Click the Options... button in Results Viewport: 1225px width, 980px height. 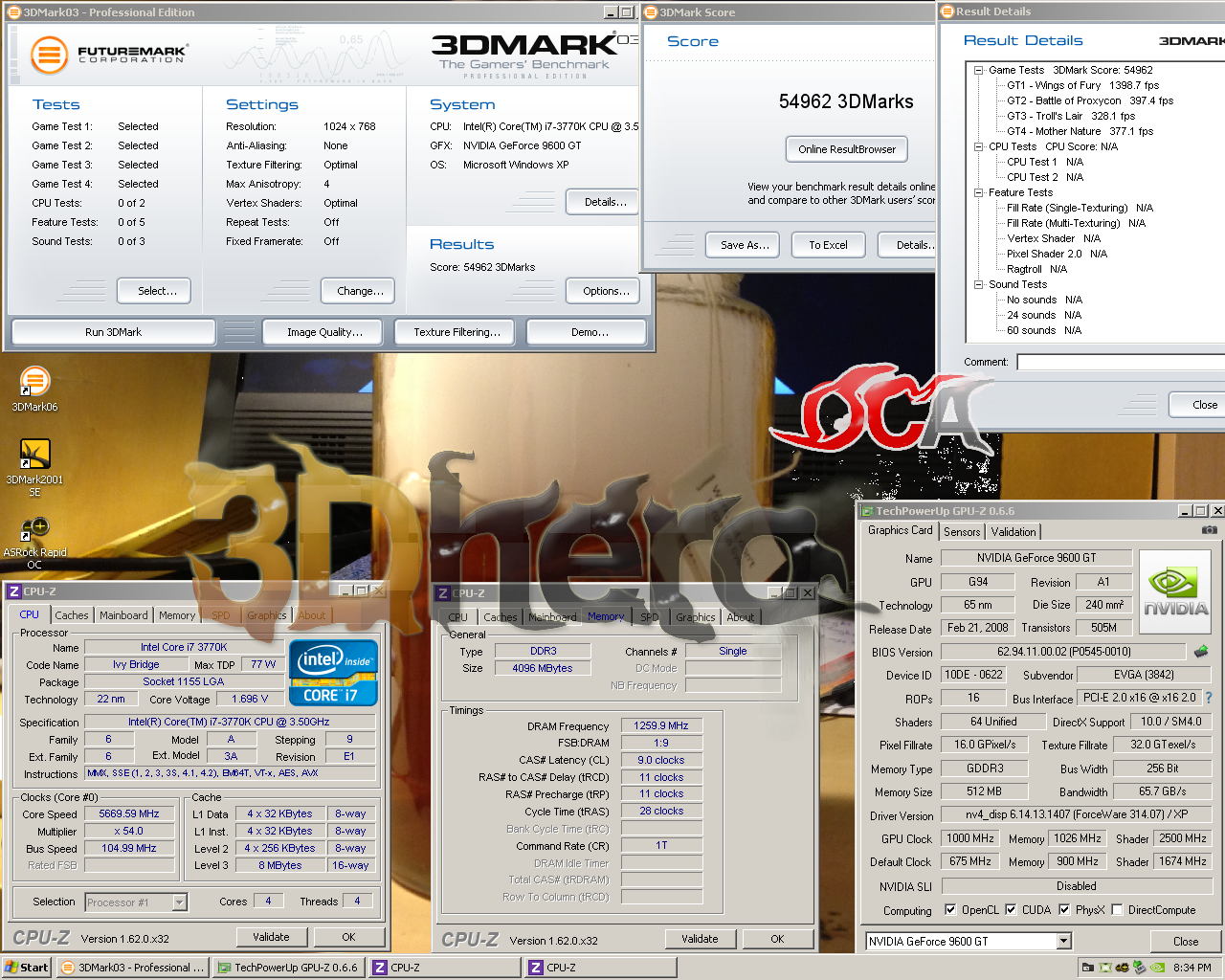point(603,291)
